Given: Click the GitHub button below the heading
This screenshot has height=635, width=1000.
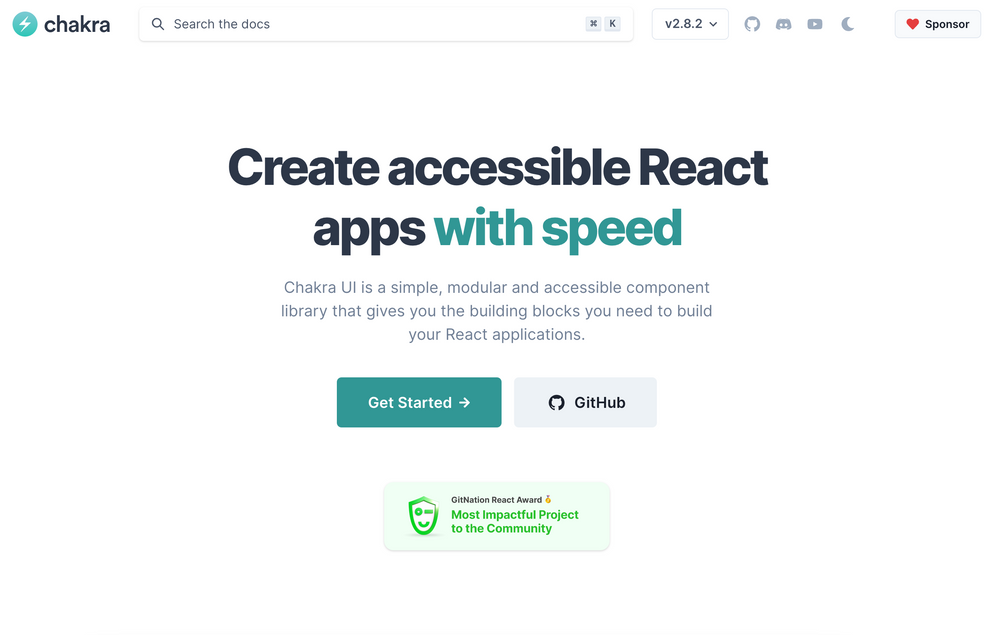Looking at the screenshot, I should click(x=585, y=402).
